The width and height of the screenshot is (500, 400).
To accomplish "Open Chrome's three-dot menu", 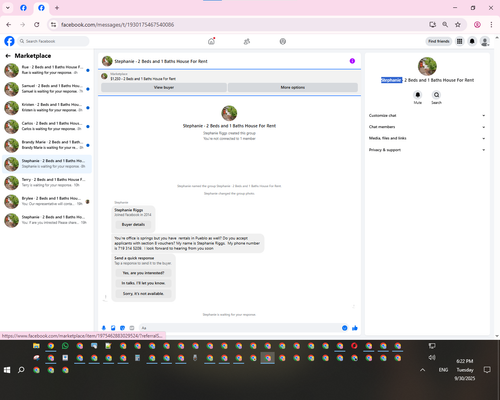I will pyautogui.click(x=491, y=25).
